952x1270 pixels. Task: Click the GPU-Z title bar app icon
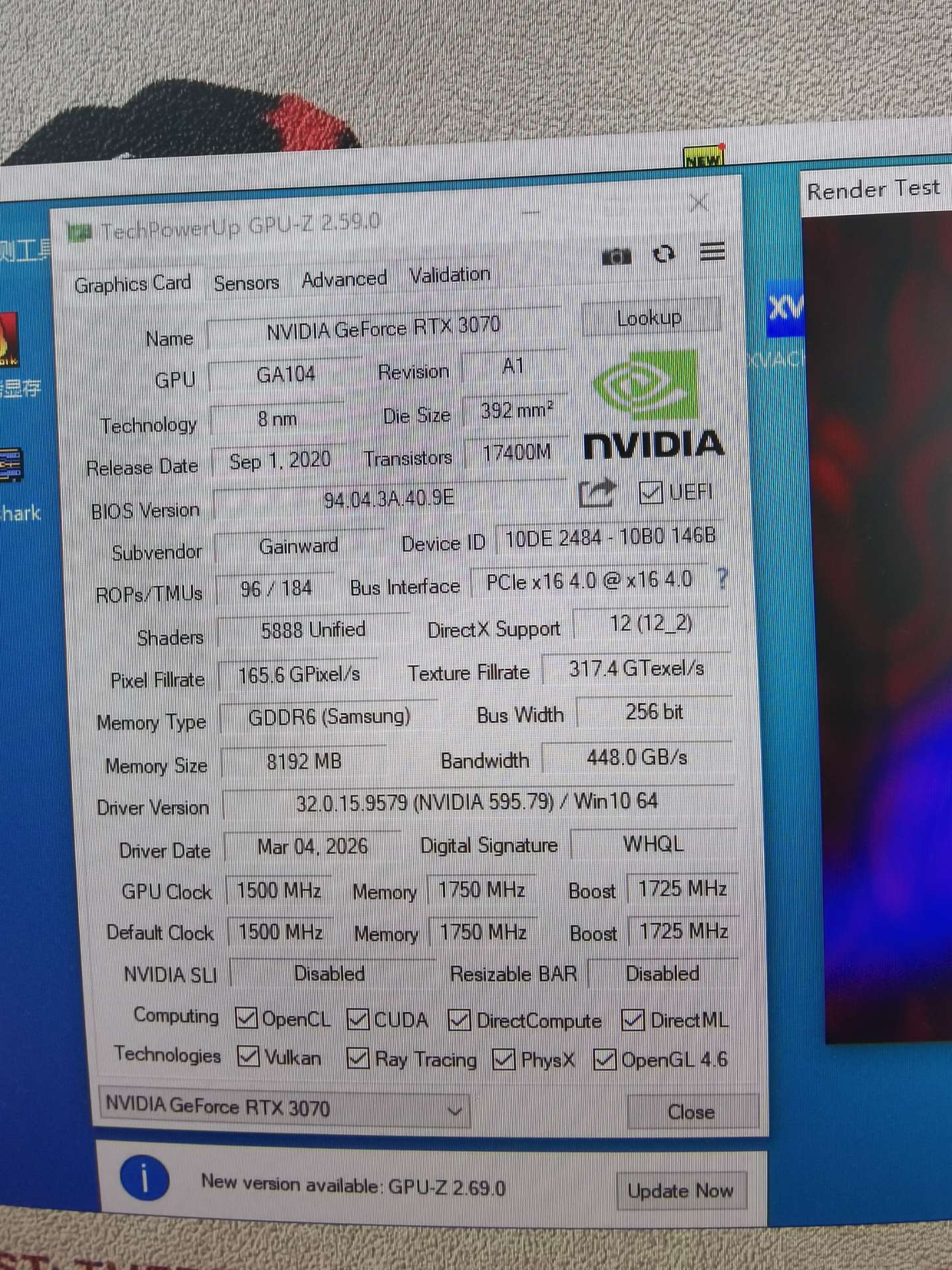pyautogui.click(x=79, y=232)
